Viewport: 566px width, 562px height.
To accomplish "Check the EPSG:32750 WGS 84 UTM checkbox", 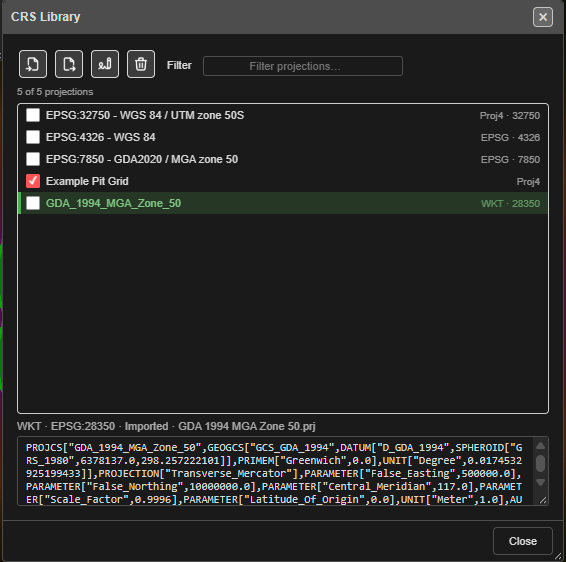I will click(33, 115).
